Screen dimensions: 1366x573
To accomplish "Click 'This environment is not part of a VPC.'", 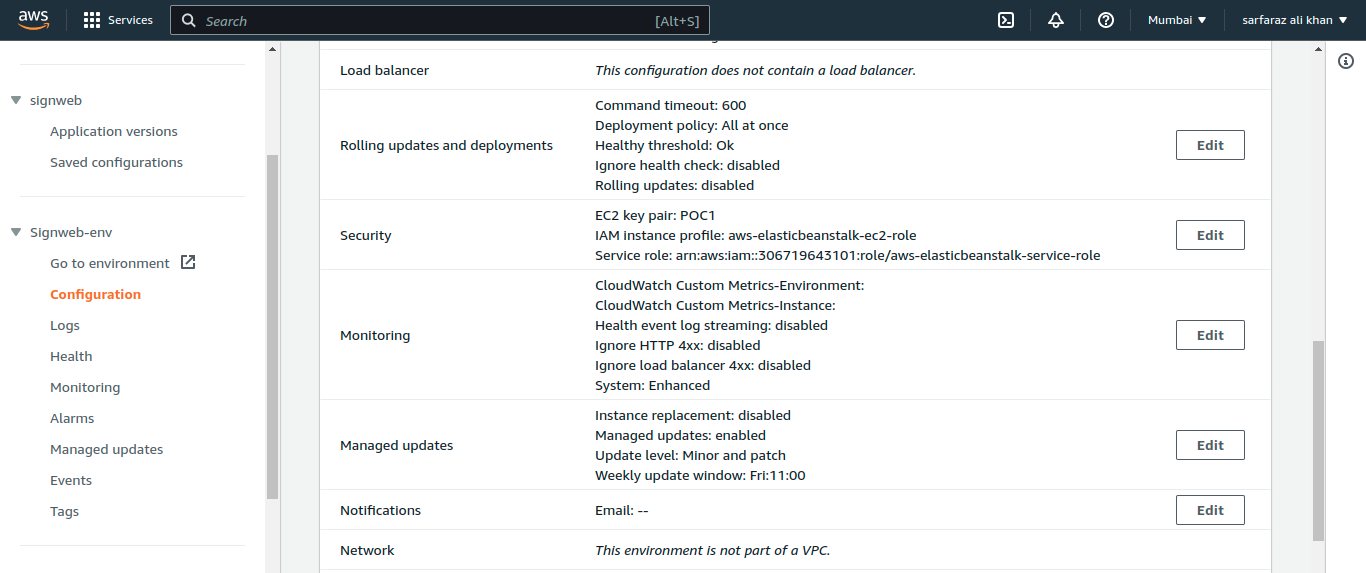I will (712, 550).
